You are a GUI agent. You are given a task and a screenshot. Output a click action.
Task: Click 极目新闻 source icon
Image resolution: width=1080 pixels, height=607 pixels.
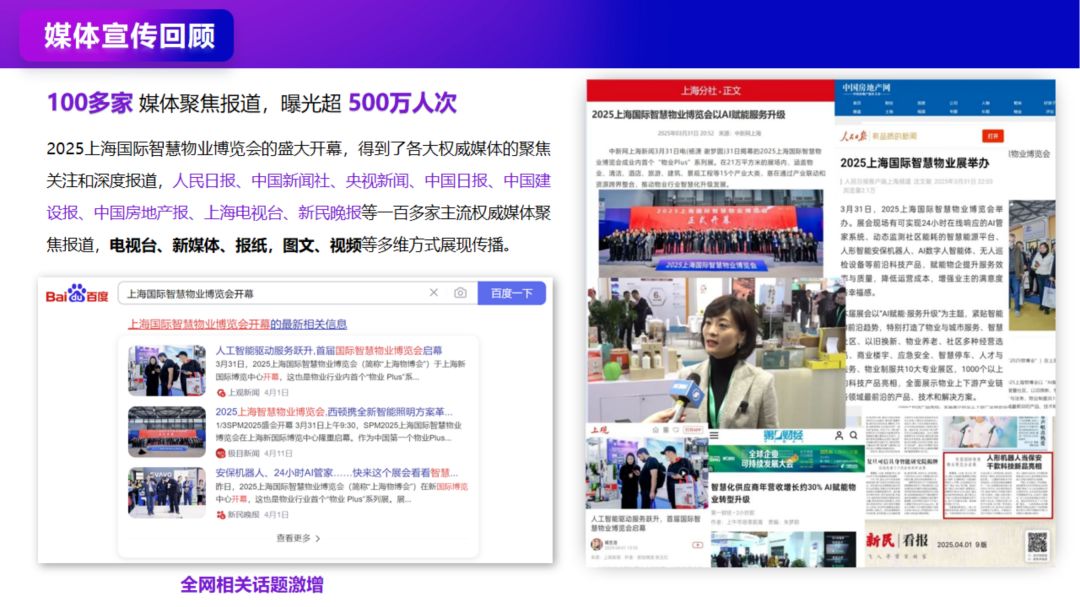pos(221,453)
